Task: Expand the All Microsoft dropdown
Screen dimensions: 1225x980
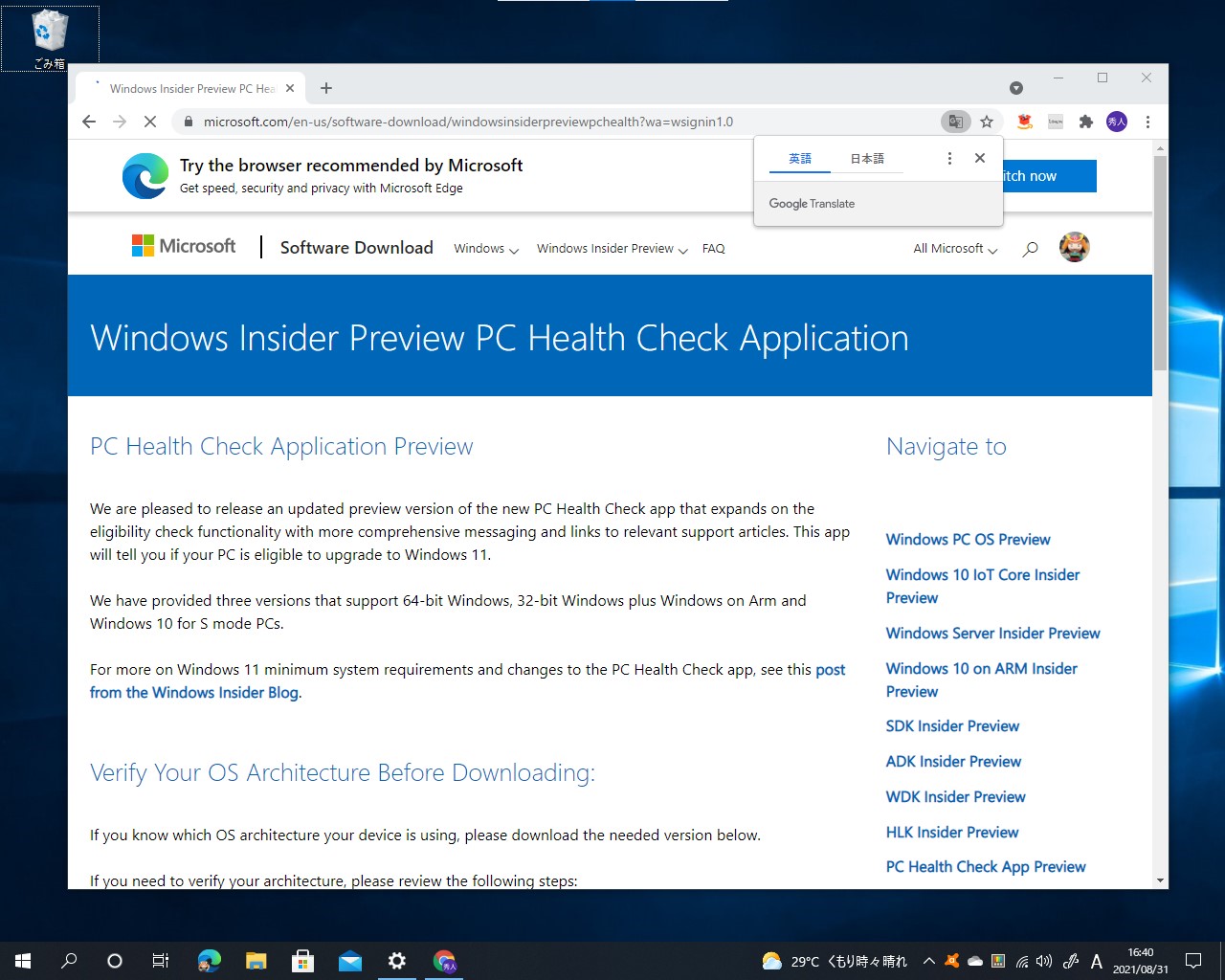Action: tap(954, 248)
